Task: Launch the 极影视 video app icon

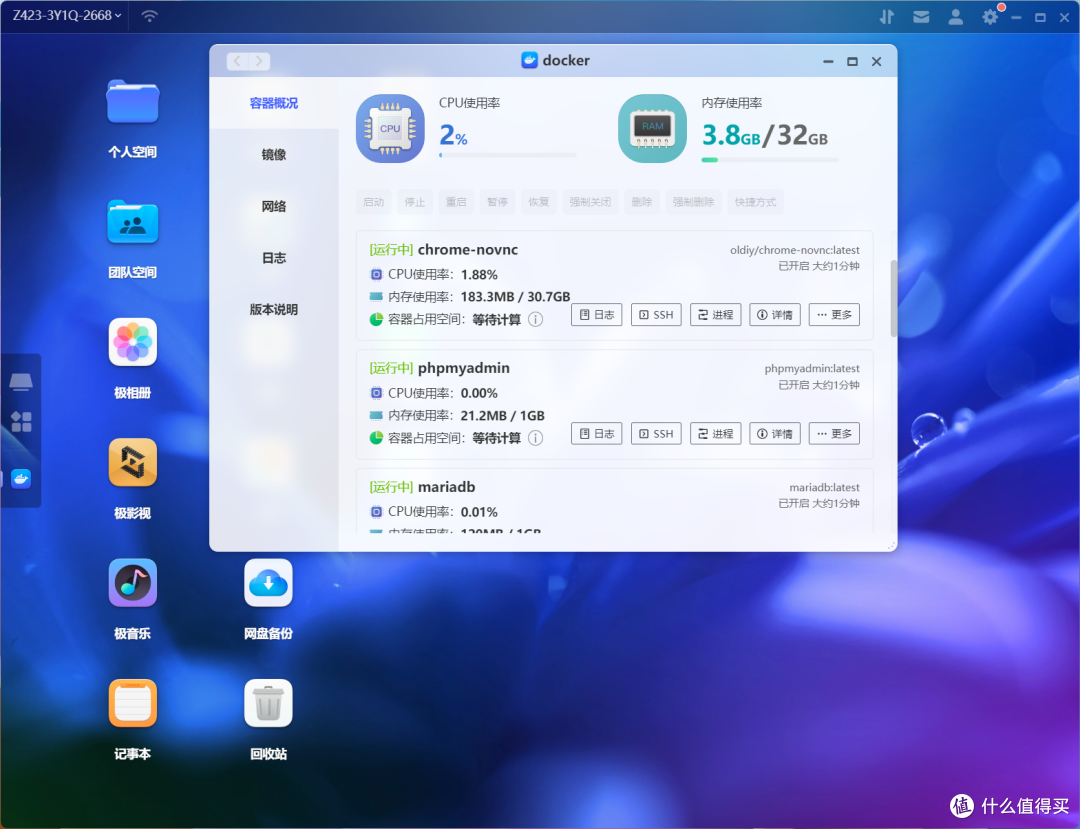Action: point(133,463)
